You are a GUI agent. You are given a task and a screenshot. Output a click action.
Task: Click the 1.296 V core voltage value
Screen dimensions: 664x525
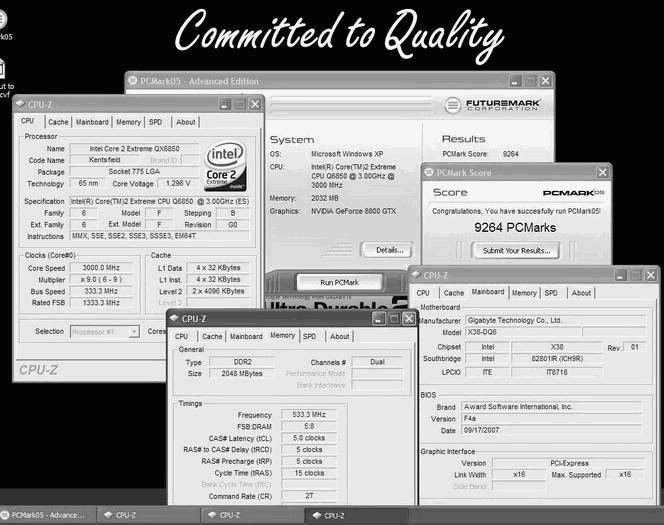[178, 183]
